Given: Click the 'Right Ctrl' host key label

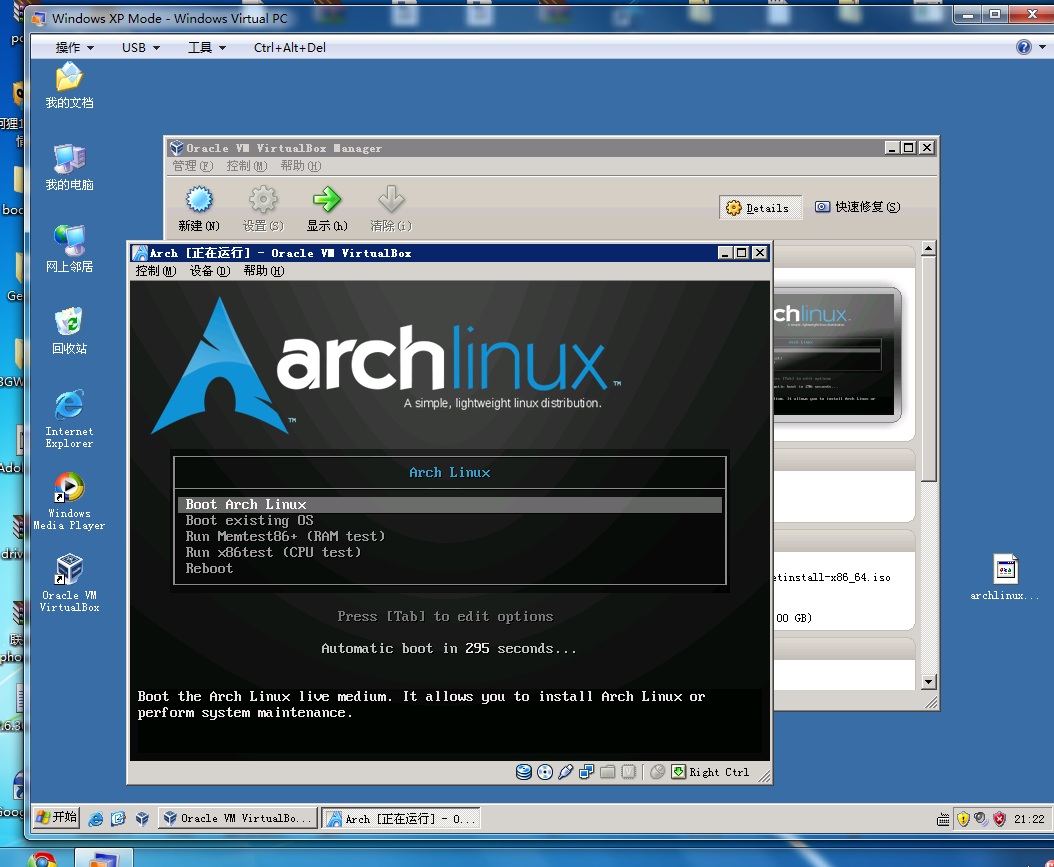Looking at the screenshot, I should click(719, 772).
